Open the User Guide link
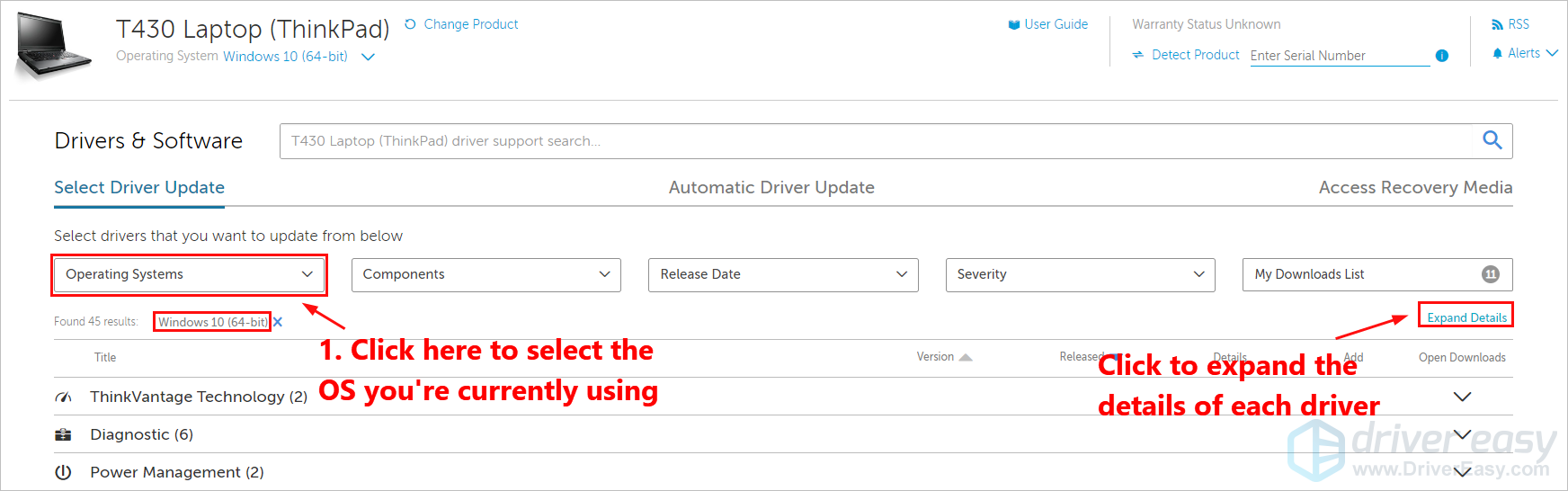Viewport: 1568px width, 491px height. pyautogui.click(x=1056, y=24)
